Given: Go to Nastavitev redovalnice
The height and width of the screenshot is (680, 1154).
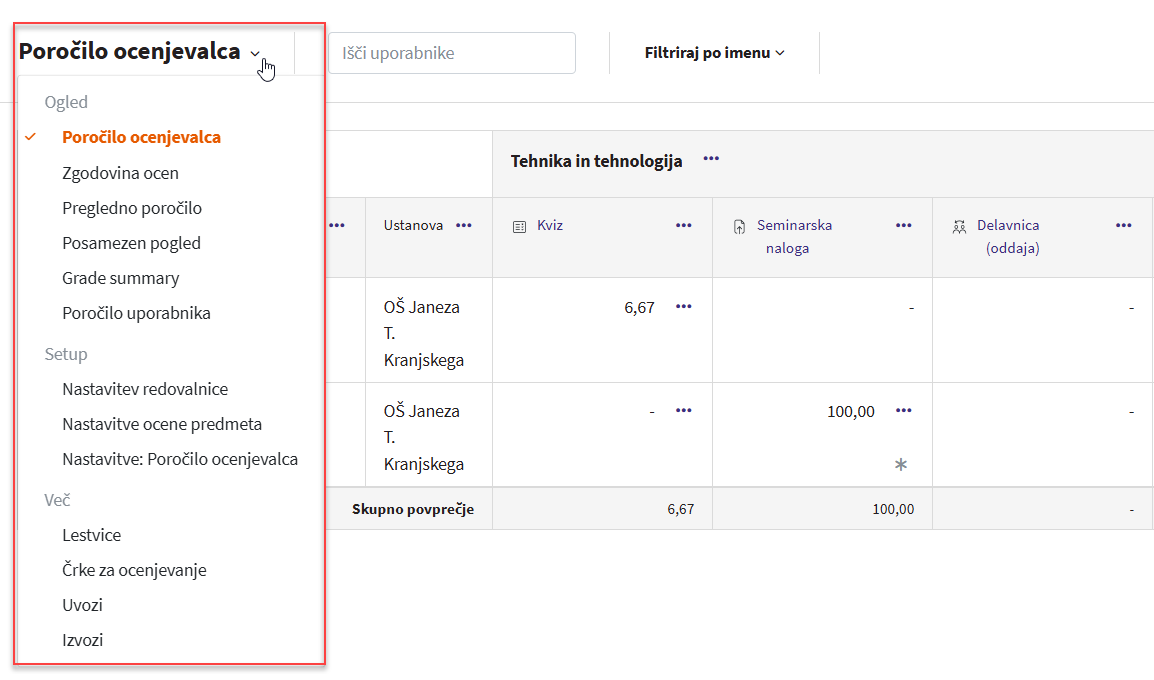Looking at the screenshot, I should coord(145,389).
